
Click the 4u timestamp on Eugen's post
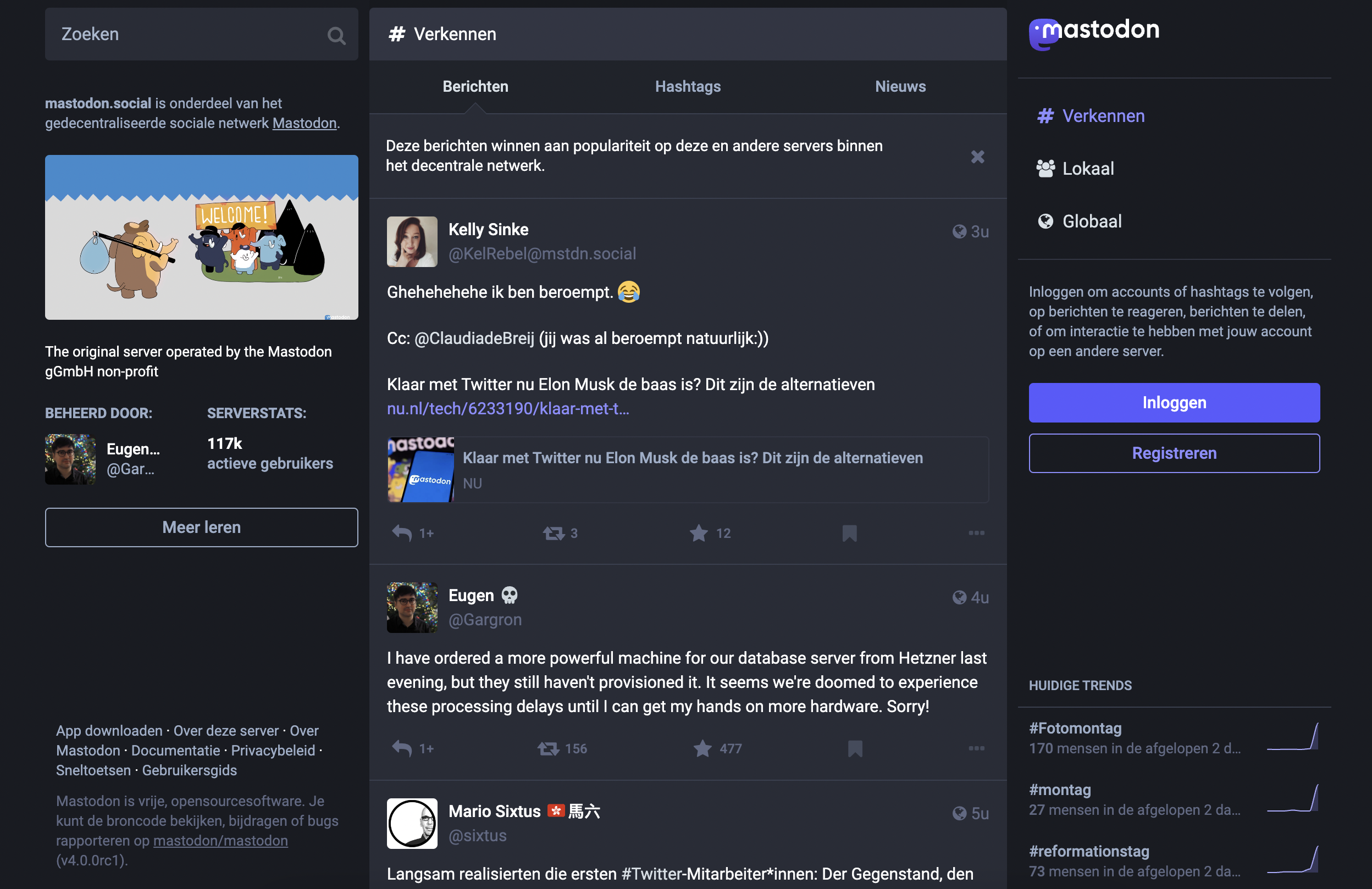click(x=980, y=597)
